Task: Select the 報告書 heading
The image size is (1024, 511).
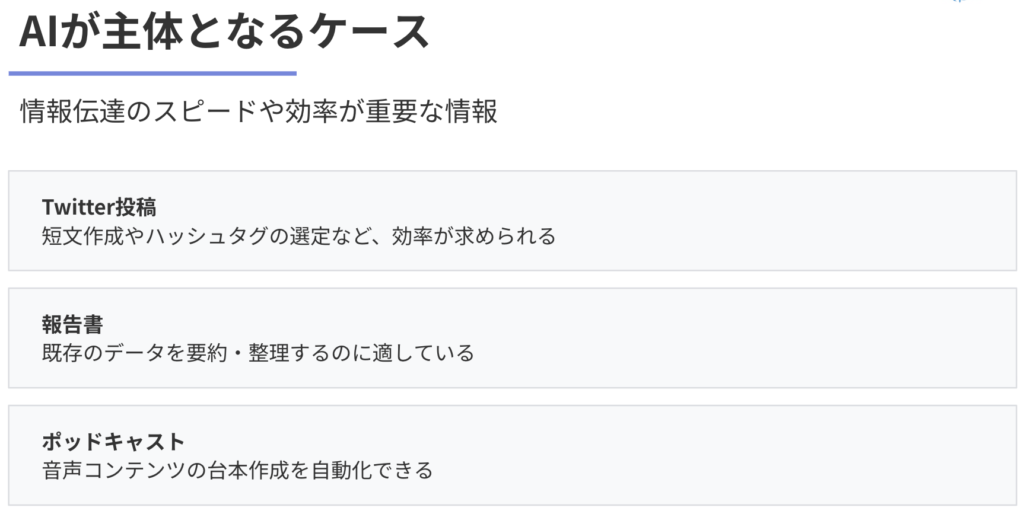Action: click(x=72, y=324)
